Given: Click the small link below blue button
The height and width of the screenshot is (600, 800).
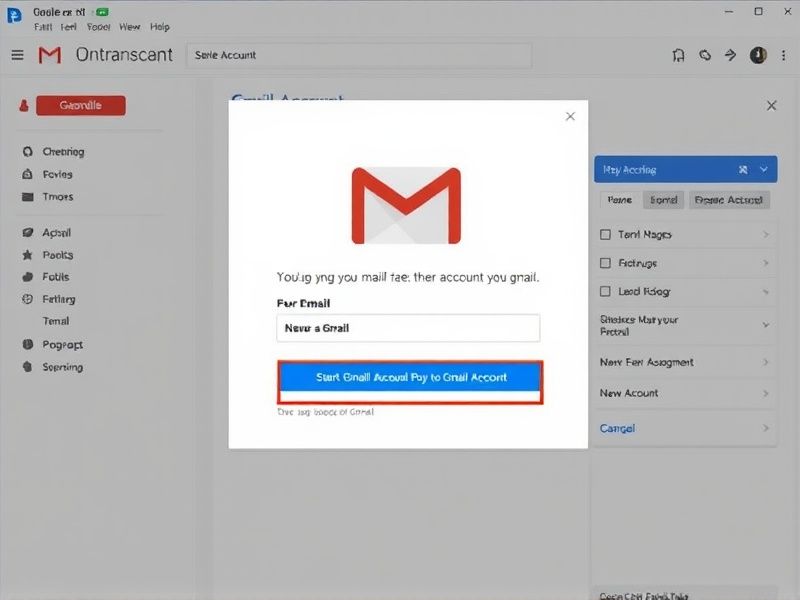Looking at the screenshot, I should tap(326, 412).
